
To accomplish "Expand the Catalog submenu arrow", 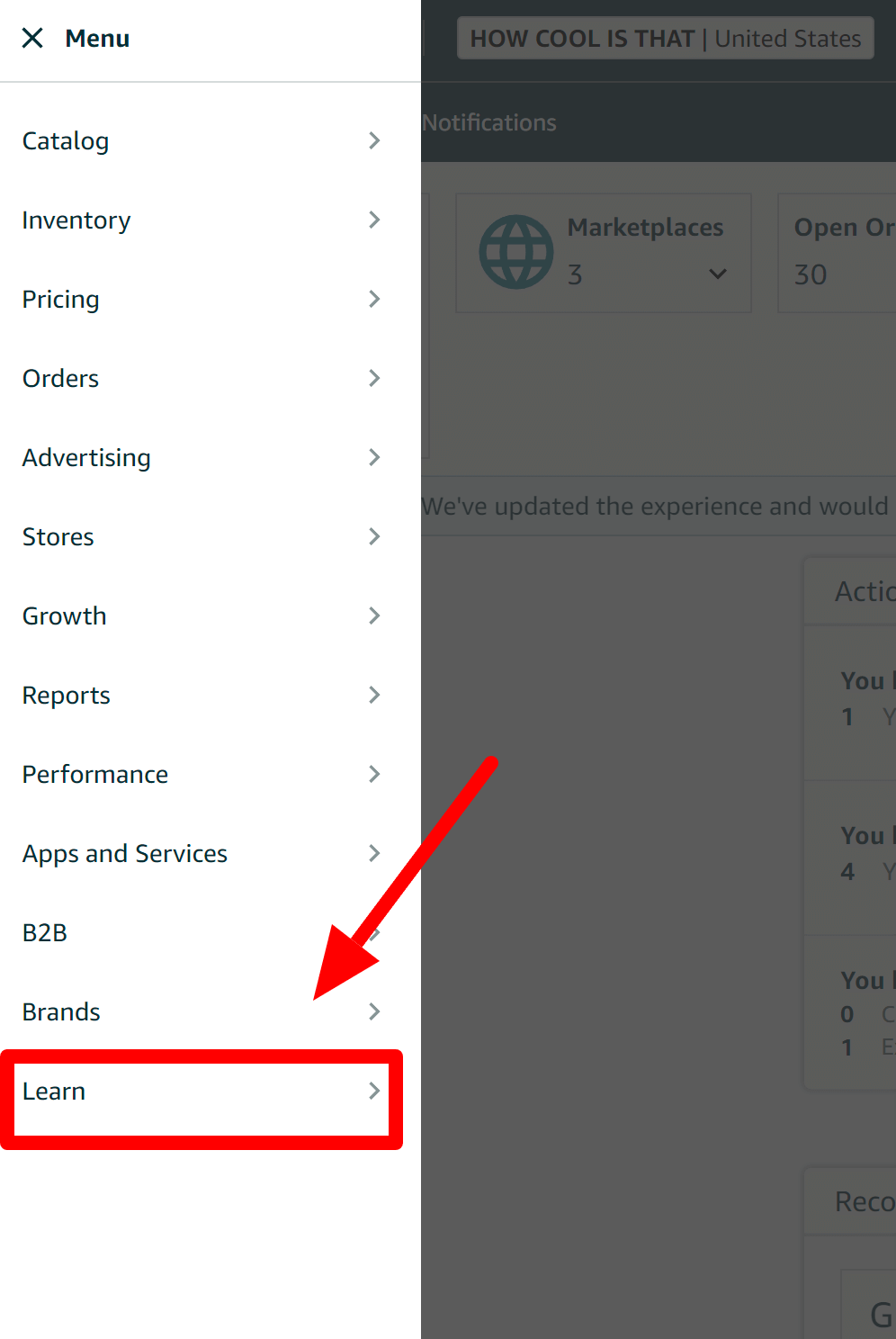I will point(374,140).
